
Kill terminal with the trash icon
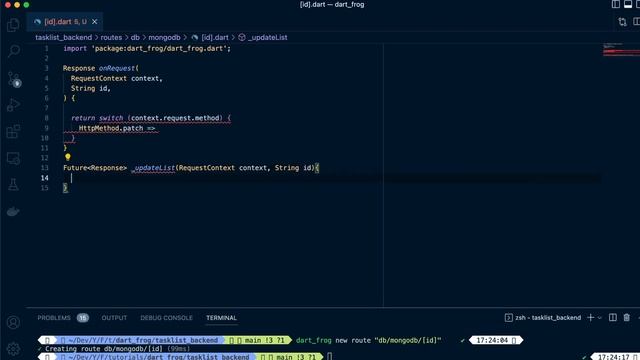(627, 318)
